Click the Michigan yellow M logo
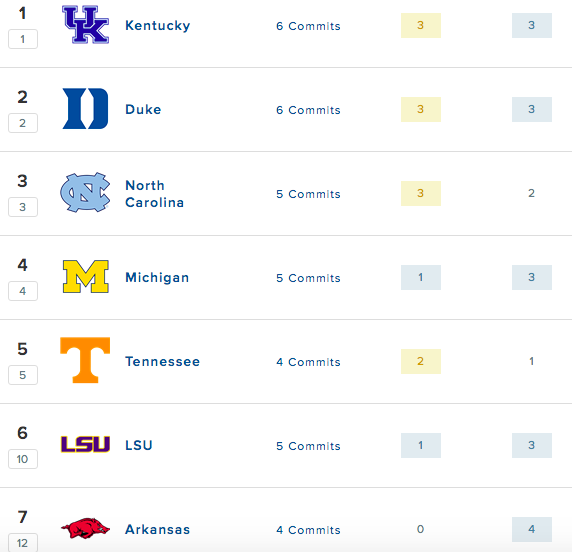This screenshot has width=572, height=552. click(86, 277)
